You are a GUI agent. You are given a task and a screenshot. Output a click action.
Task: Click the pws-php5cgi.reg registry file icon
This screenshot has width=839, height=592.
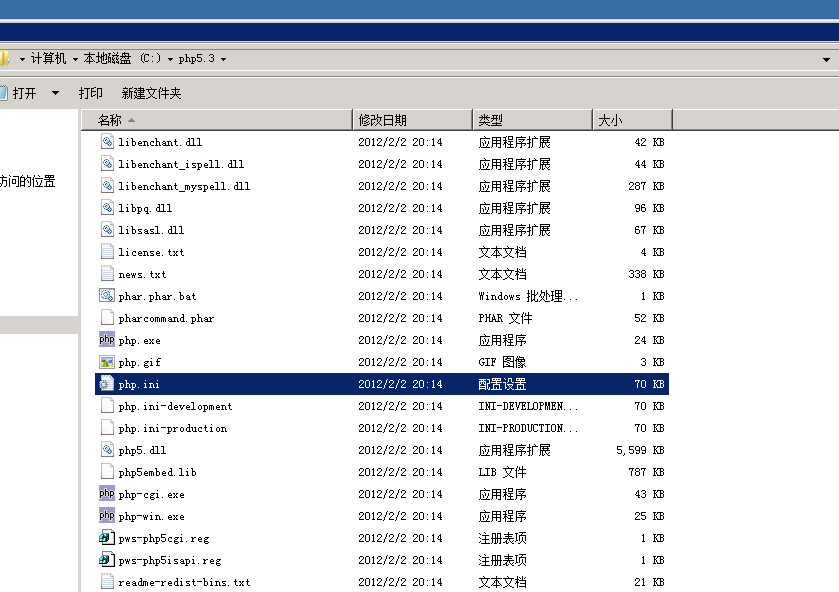pyautogui.click(x=106, y=538)
